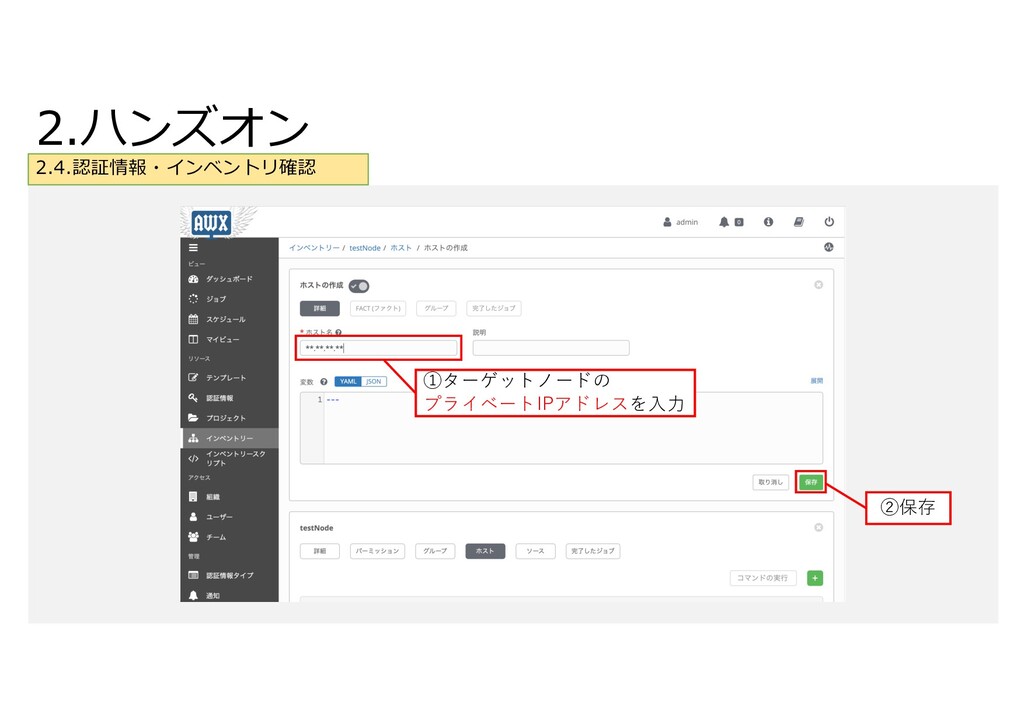Switch to the FACT (ファクト) tab

coord(378,308)
